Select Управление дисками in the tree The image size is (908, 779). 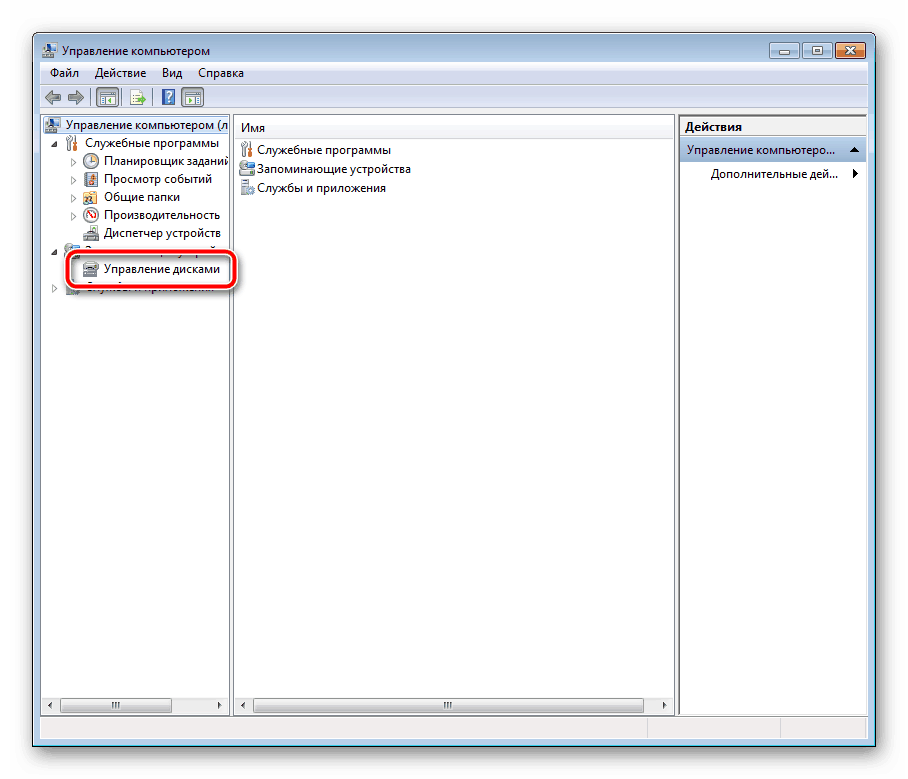[x=162, y=269]
